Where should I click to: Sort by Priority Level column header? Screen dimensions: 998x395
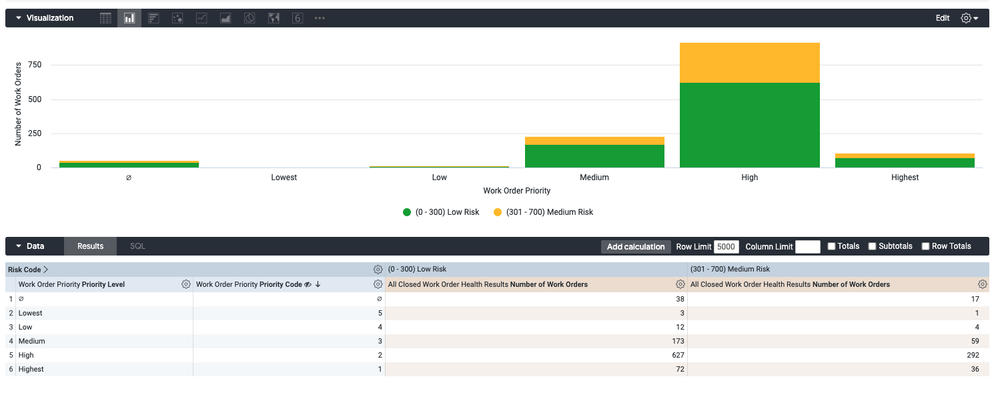[71, 284]
